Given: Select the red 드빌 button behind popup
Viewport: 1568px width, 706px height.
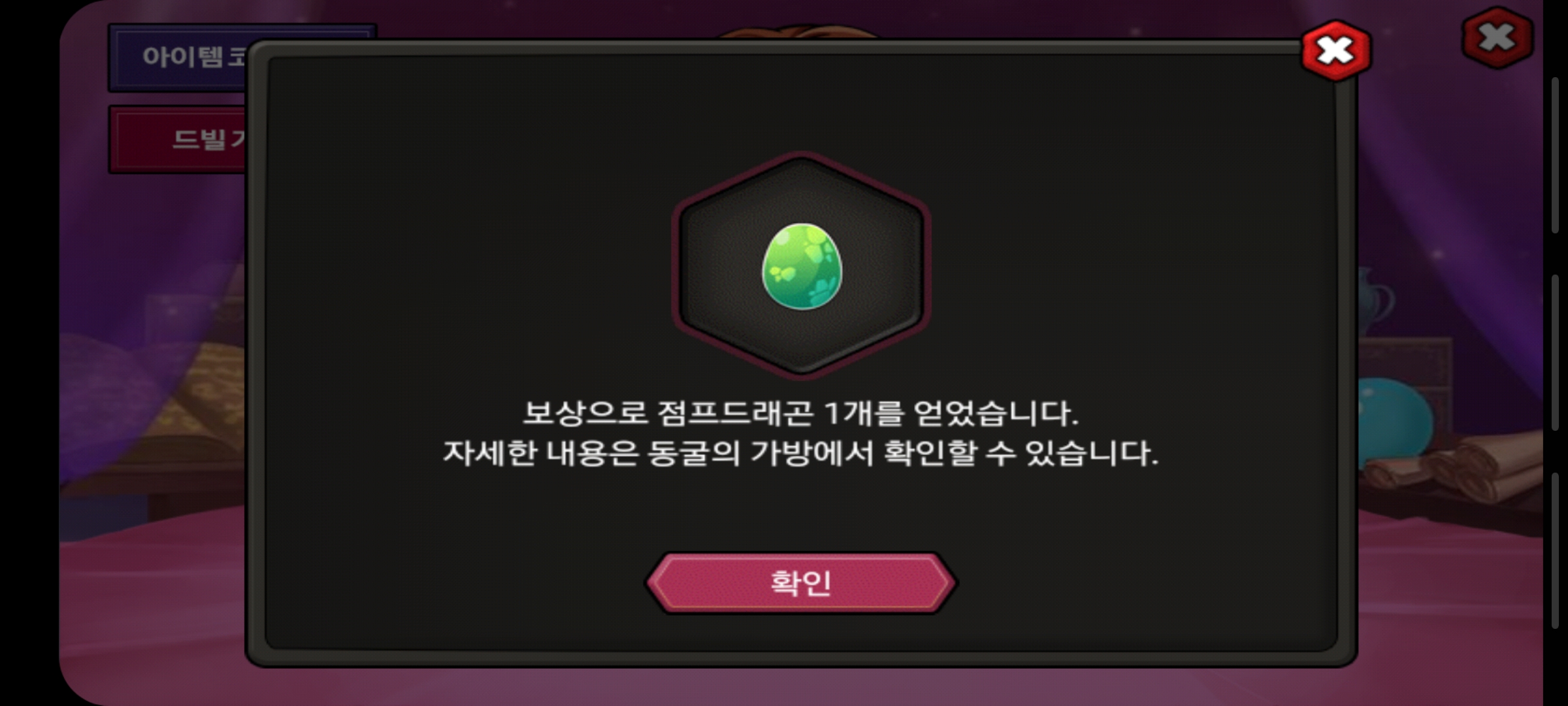Looking at the screenshot, I should (178, 139).
